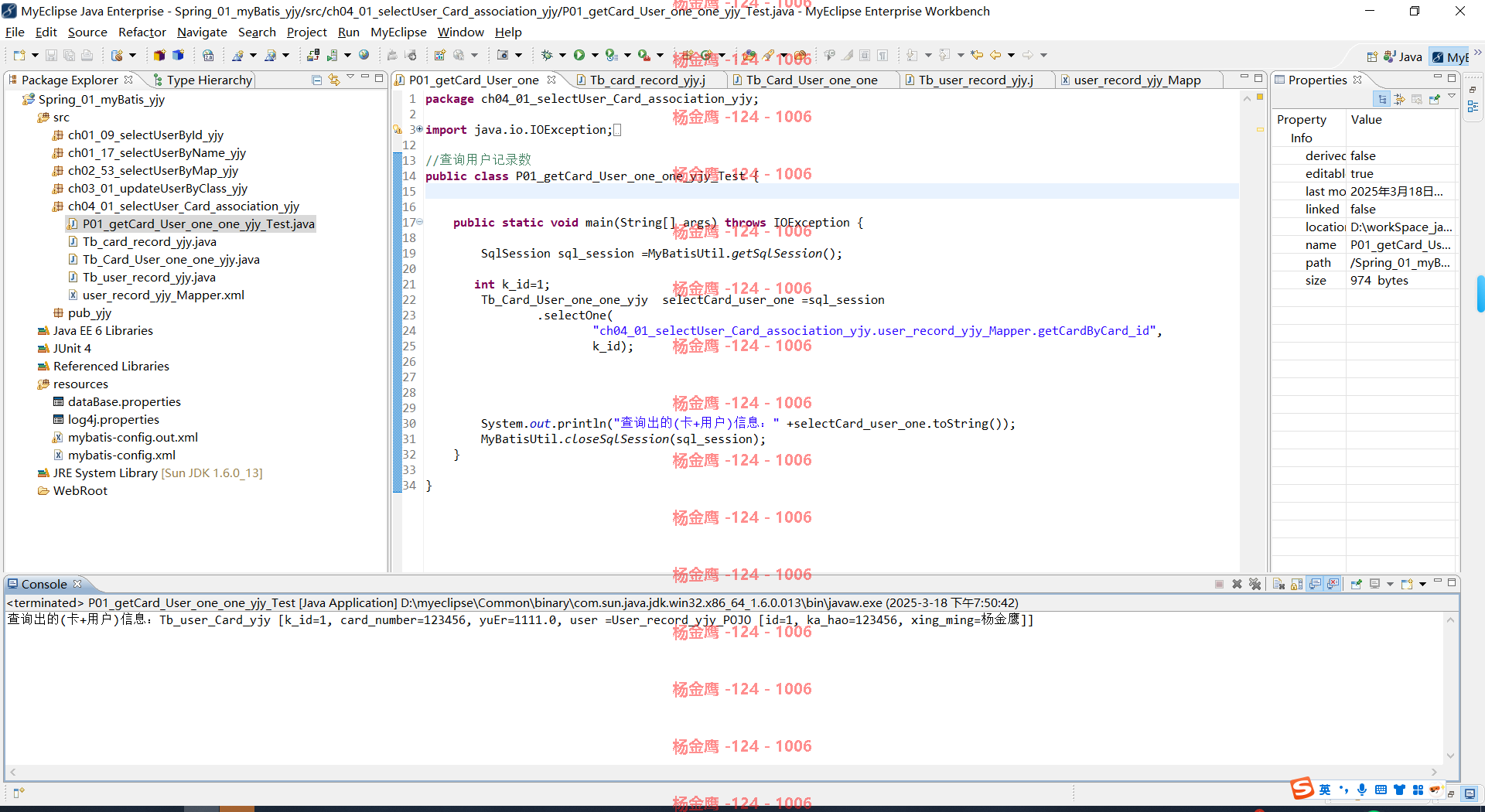
Task: Close the P01_getCard_User_one editor tab
Action: click(x=551, y=80)
